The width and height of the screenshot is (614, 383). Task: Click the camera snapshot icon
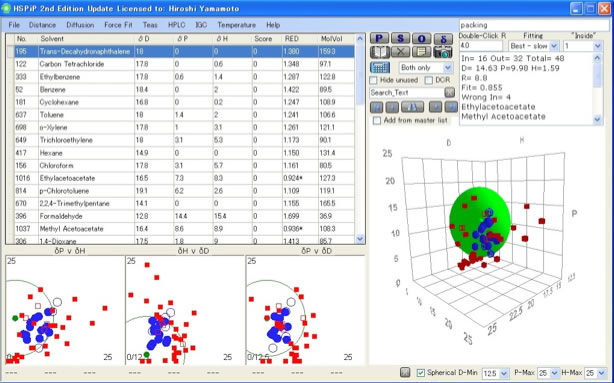pyautogui.click(x=443, y=52)
